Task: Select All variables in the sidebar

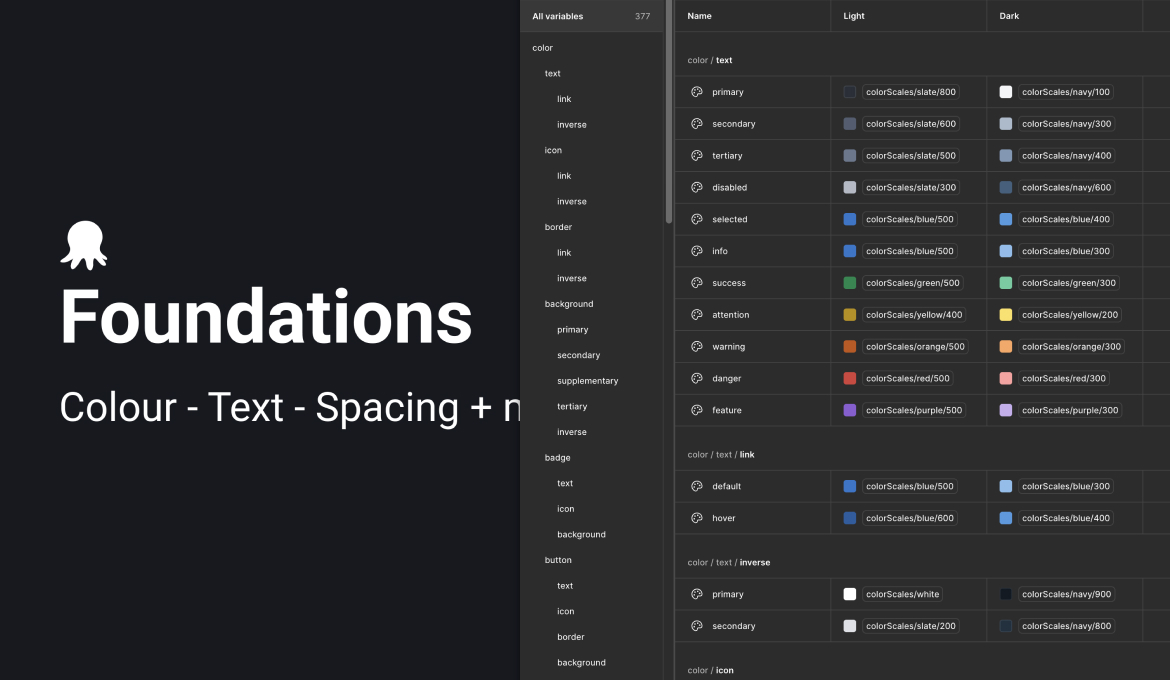Action: point(558,16)
